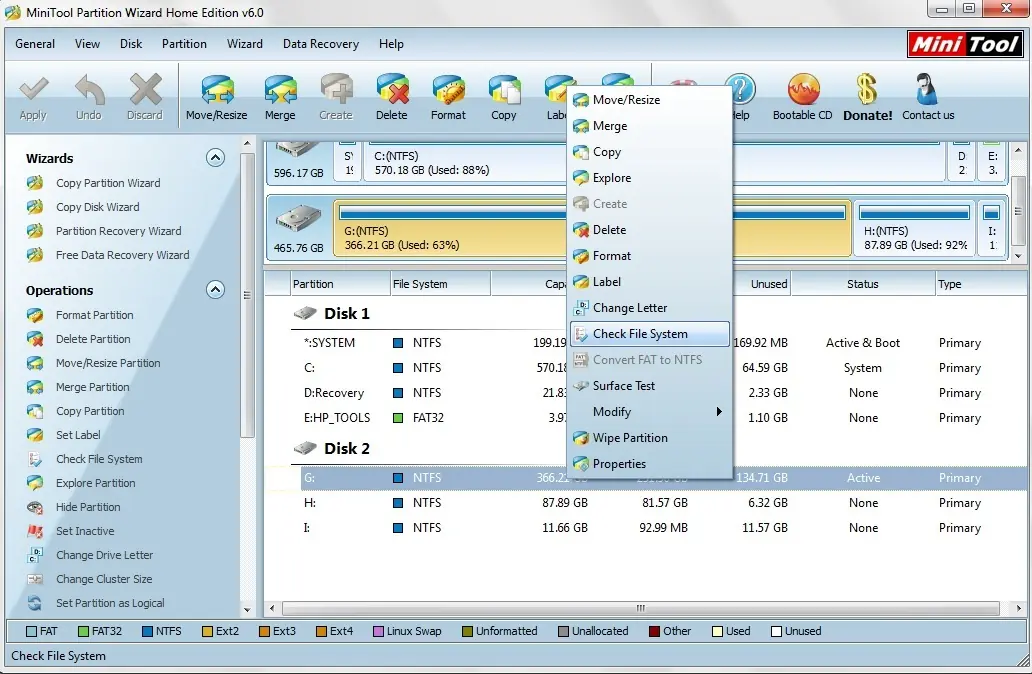Select H:(NTFS) partition block in disk map
Screen dimensions: 1032x674
click(914, 228)
